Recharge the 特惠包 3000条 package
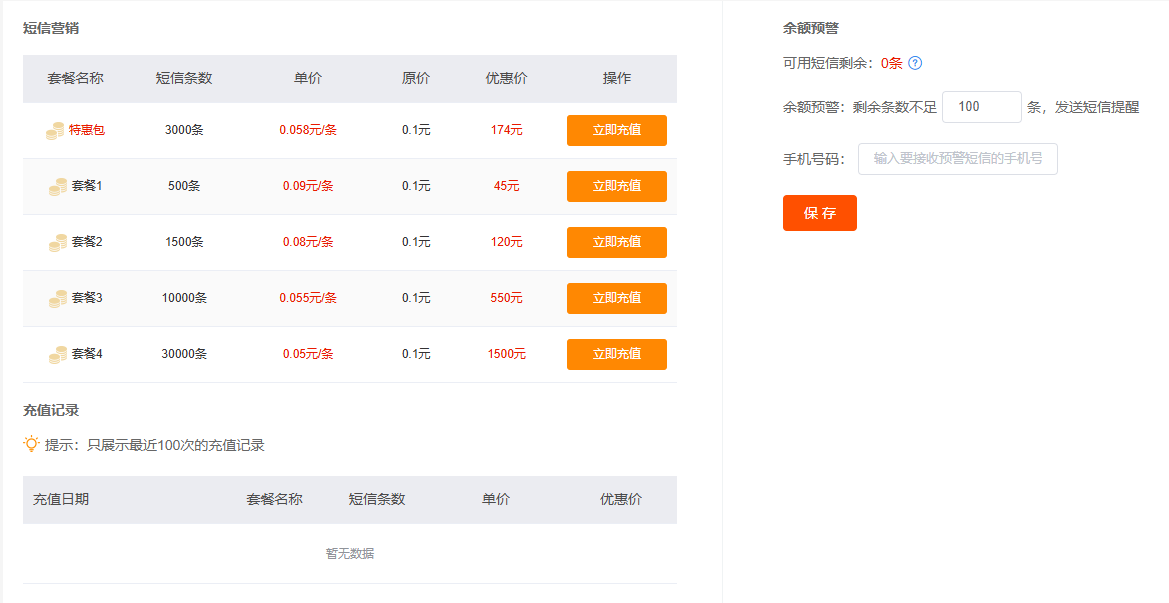Viewport: 1169px width, 603px height. pos(617,130)
